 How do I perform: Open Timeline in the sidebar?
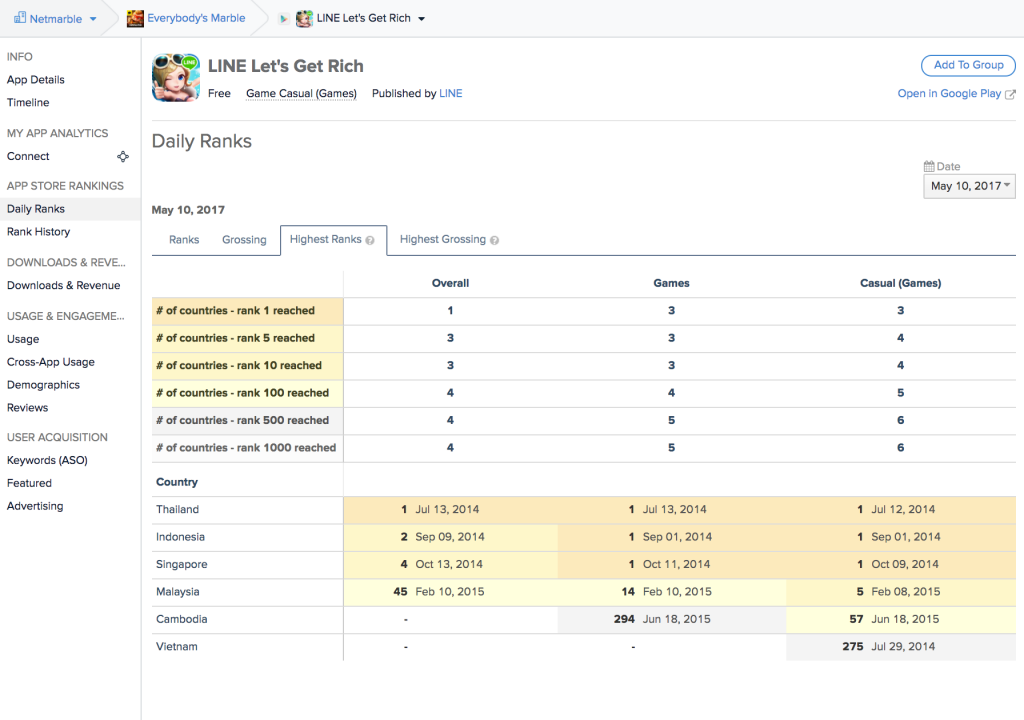click(28, 103)
